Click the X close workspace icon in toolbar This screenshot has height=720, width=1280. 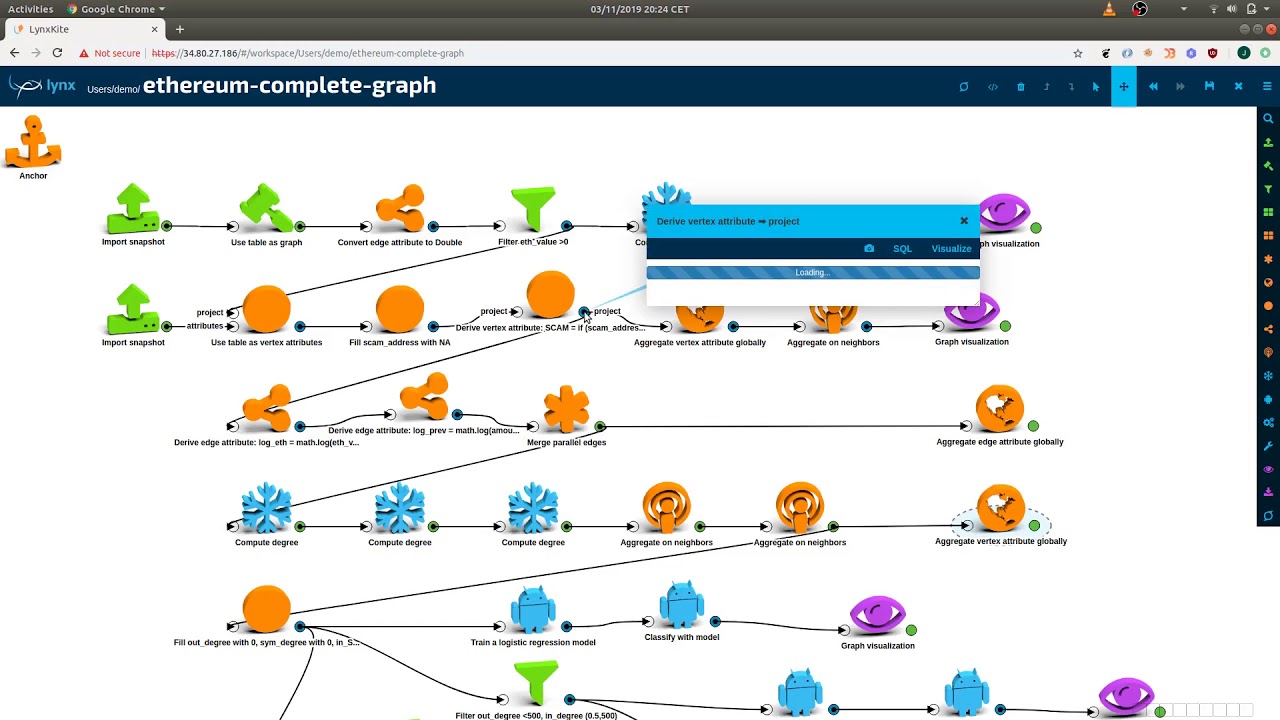pyautogui.click(x=1238, y=87)
